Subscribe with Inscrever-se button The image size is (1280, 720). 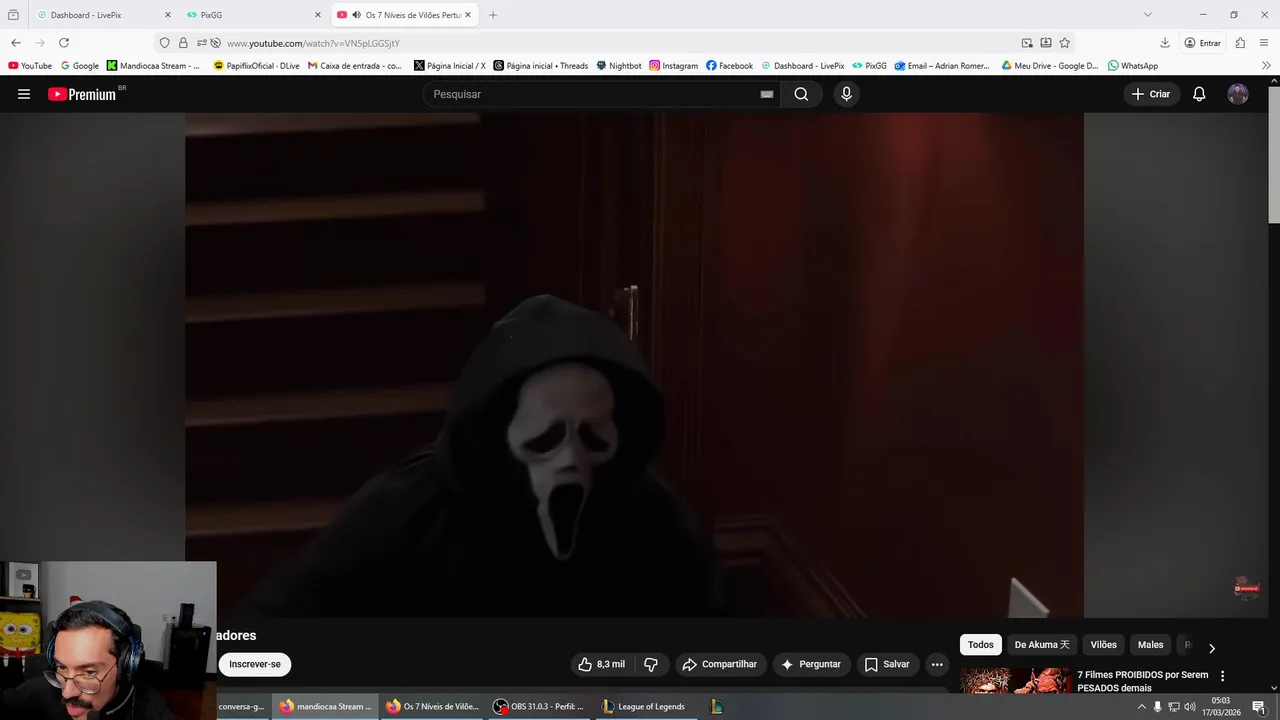tap(255, 664)
